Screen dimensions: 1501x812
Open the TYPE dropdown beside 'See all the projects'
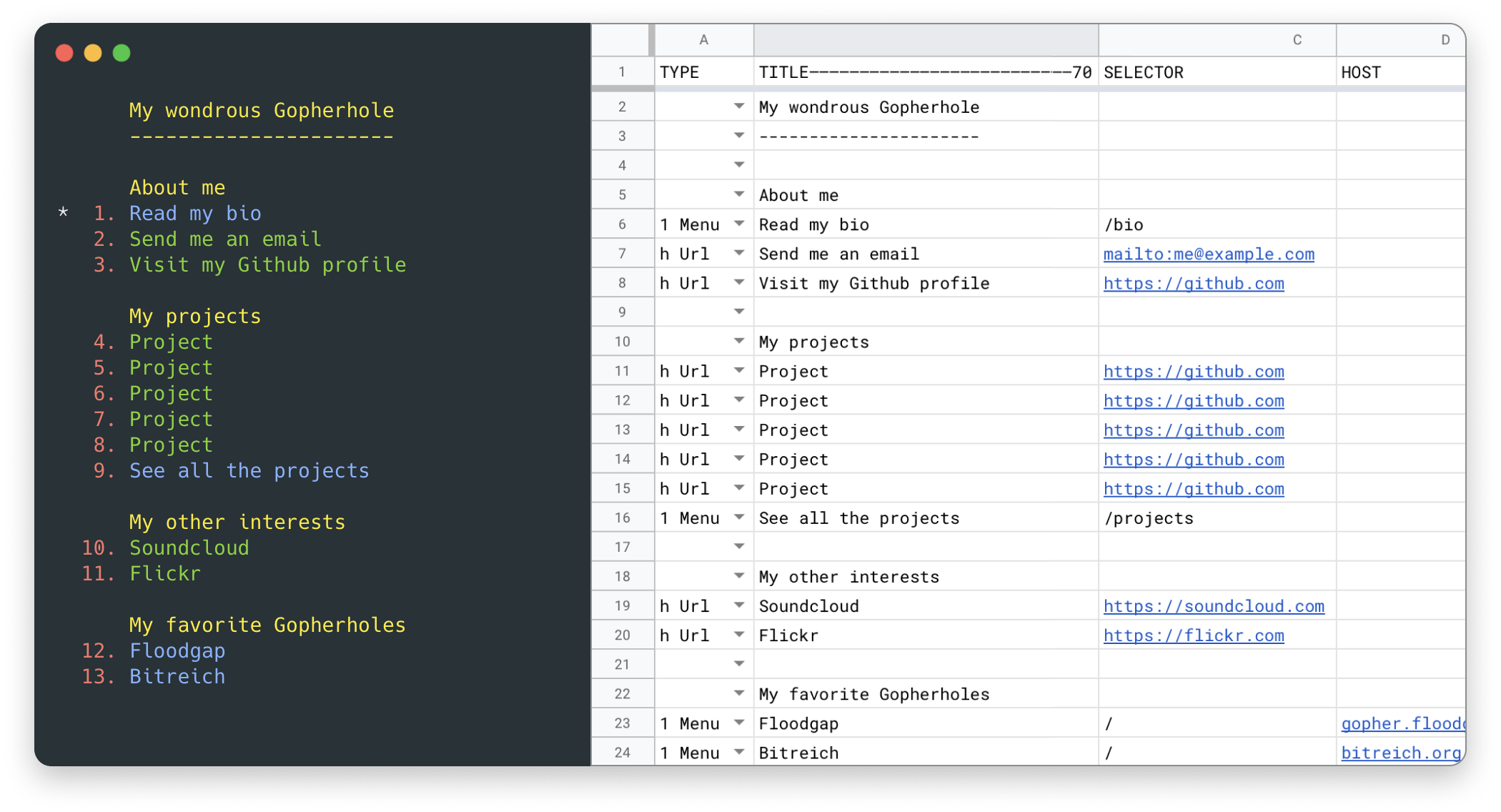[740, 517]
